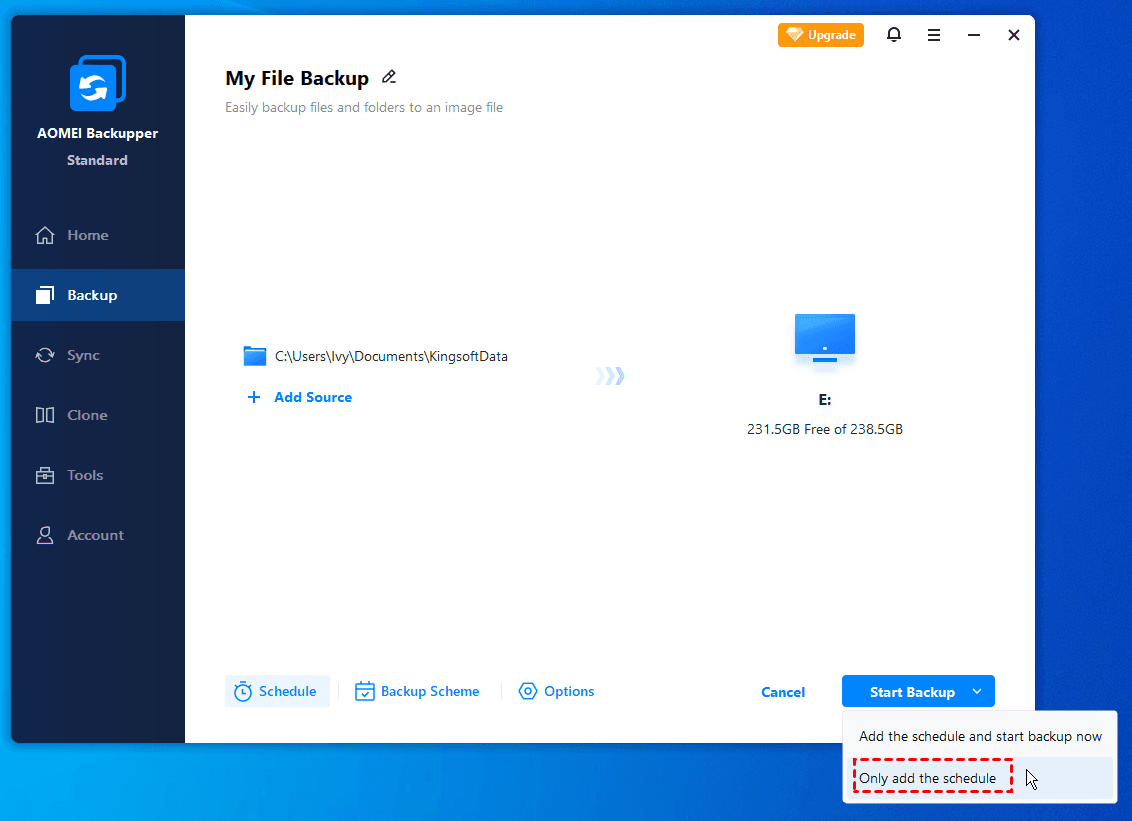Choose Only add the schedule
The width and height of the screenshot is (1132, 821).
[980, 778]
